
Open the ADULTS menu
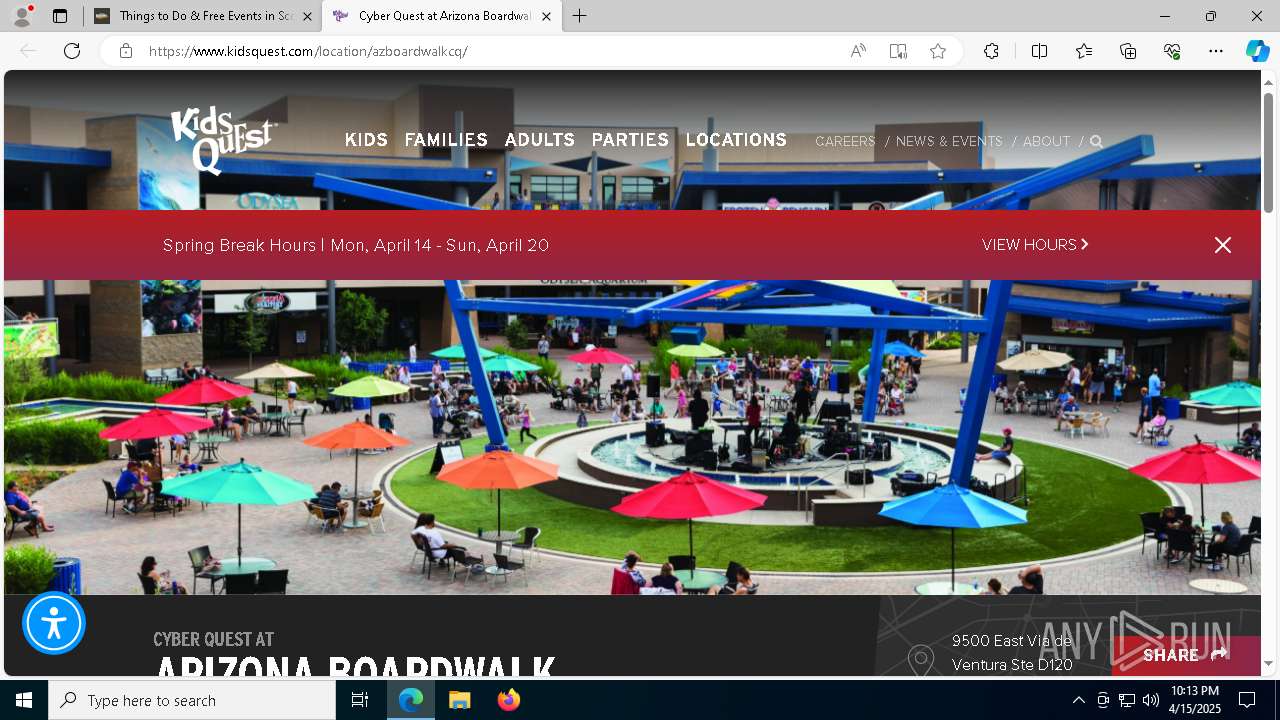pos(540,141)
